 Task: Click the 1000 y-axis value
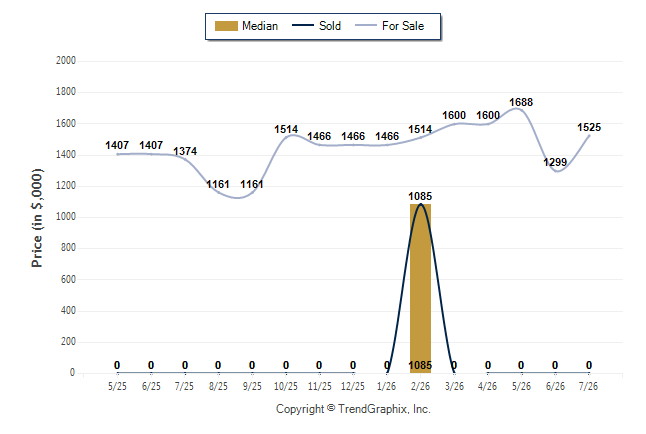tap(66, 216)
